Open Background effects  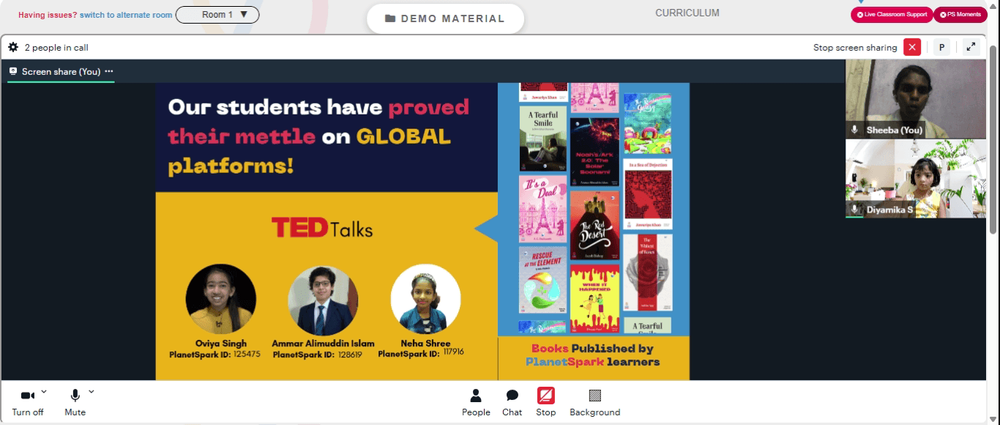pyautogui.click(x=594, y=403)
